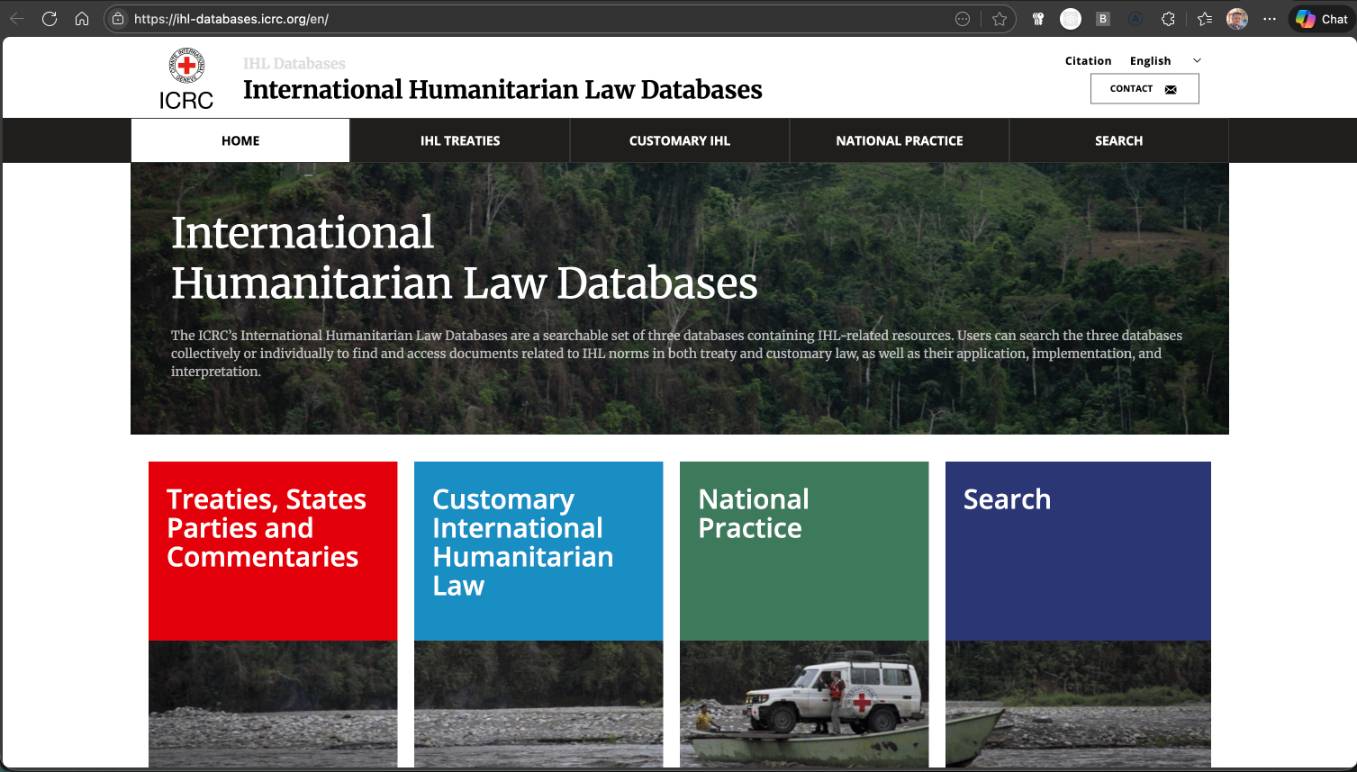Open the favorites list icon
The width and height of the screenshot is (1357, 772).
(x=1204, y=19)
